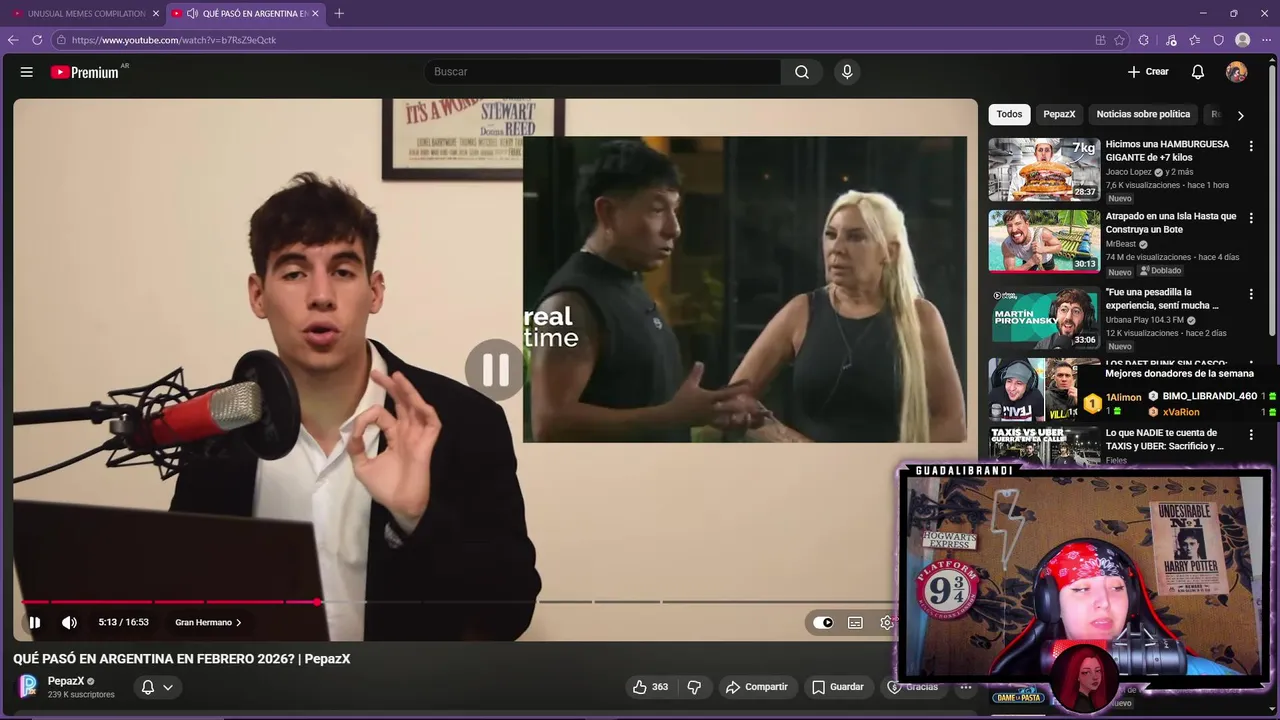Click Urbana Play 104.3 FM channel name

pos(1144,320)
